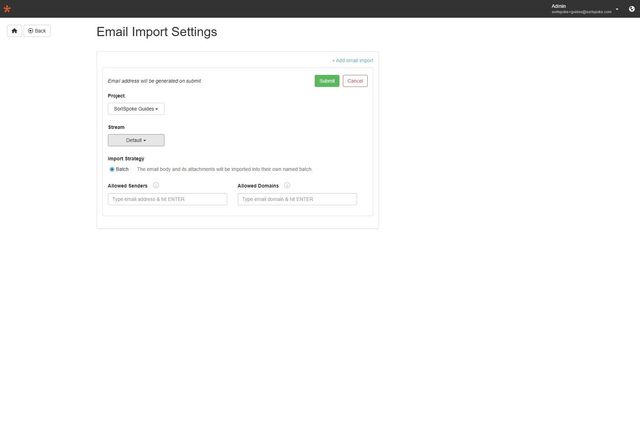
Task: Focus the Allowed Senders email input
Action: 167,199
